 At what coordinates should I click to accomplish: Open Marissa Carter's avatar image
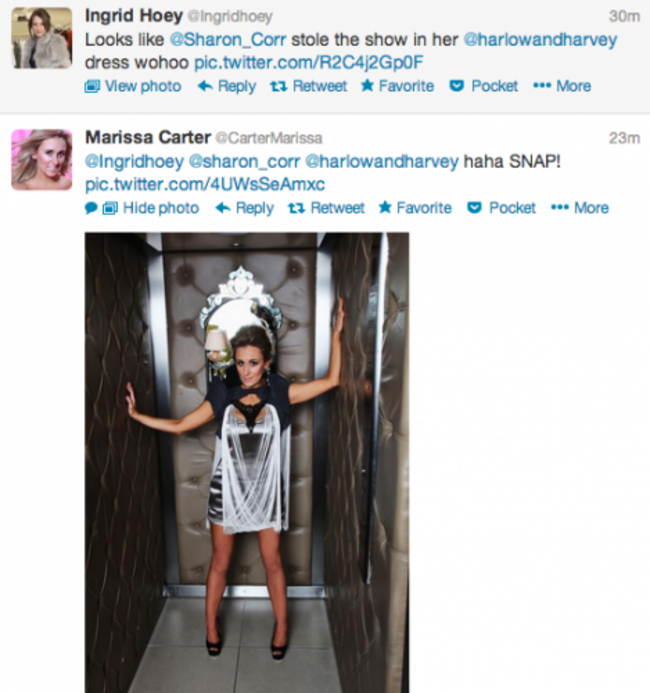coord(42,160)
